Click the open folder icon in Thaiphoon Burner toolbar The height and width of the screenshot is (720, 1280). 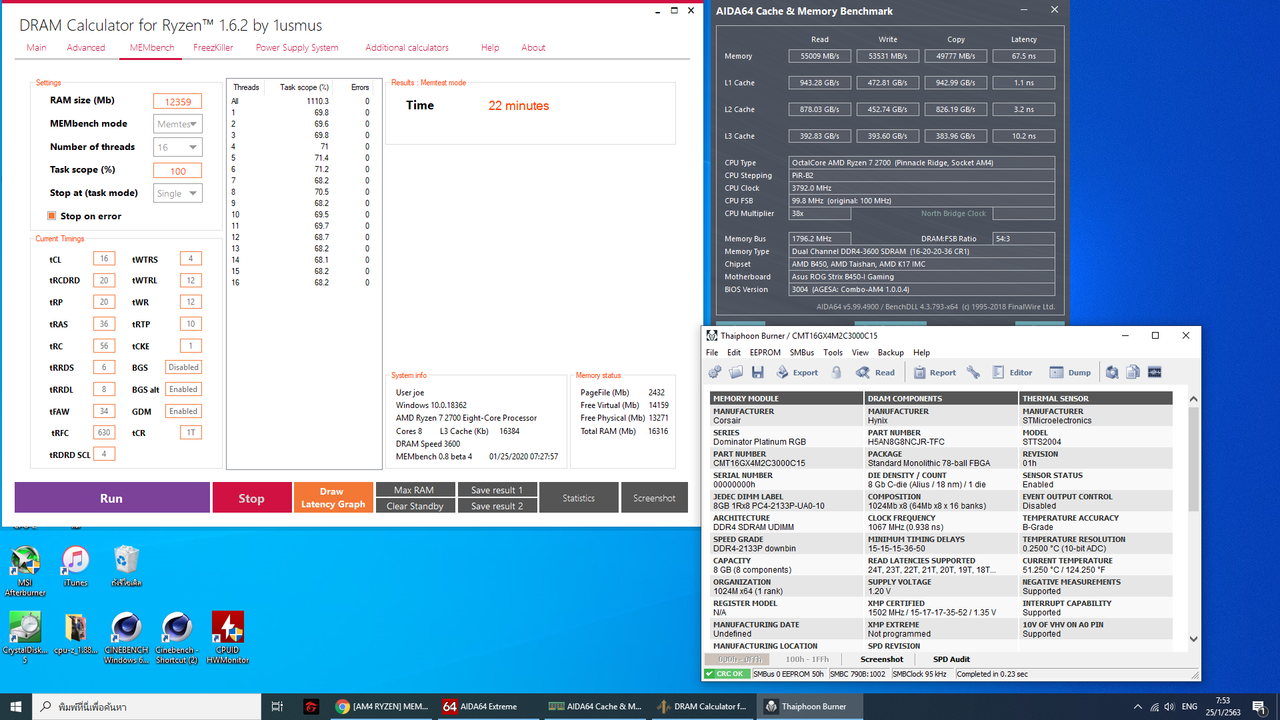point(736,372)
